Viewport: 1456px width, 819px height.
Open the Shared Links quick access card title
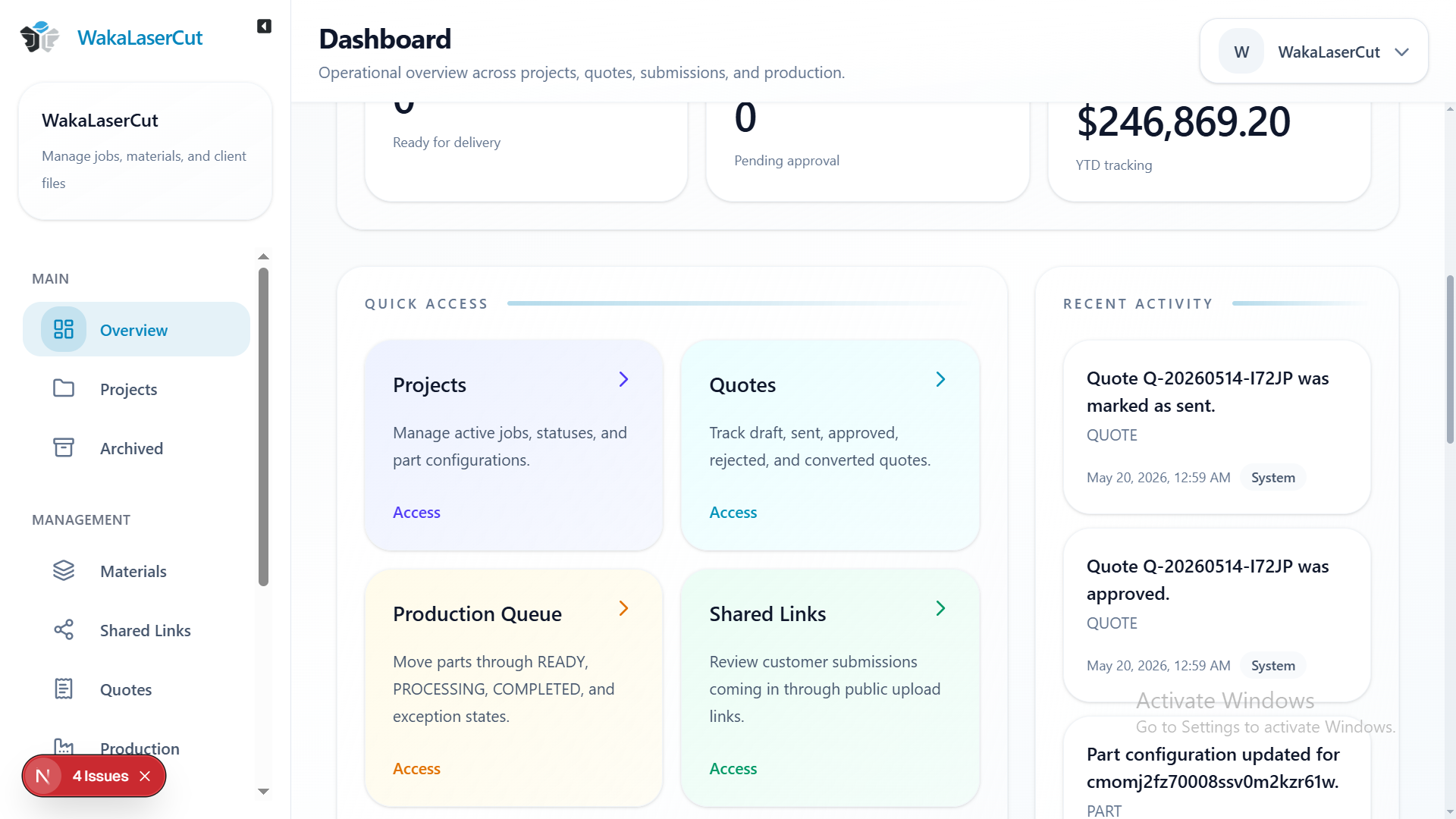pyautogui.click(x=767, y=613)
